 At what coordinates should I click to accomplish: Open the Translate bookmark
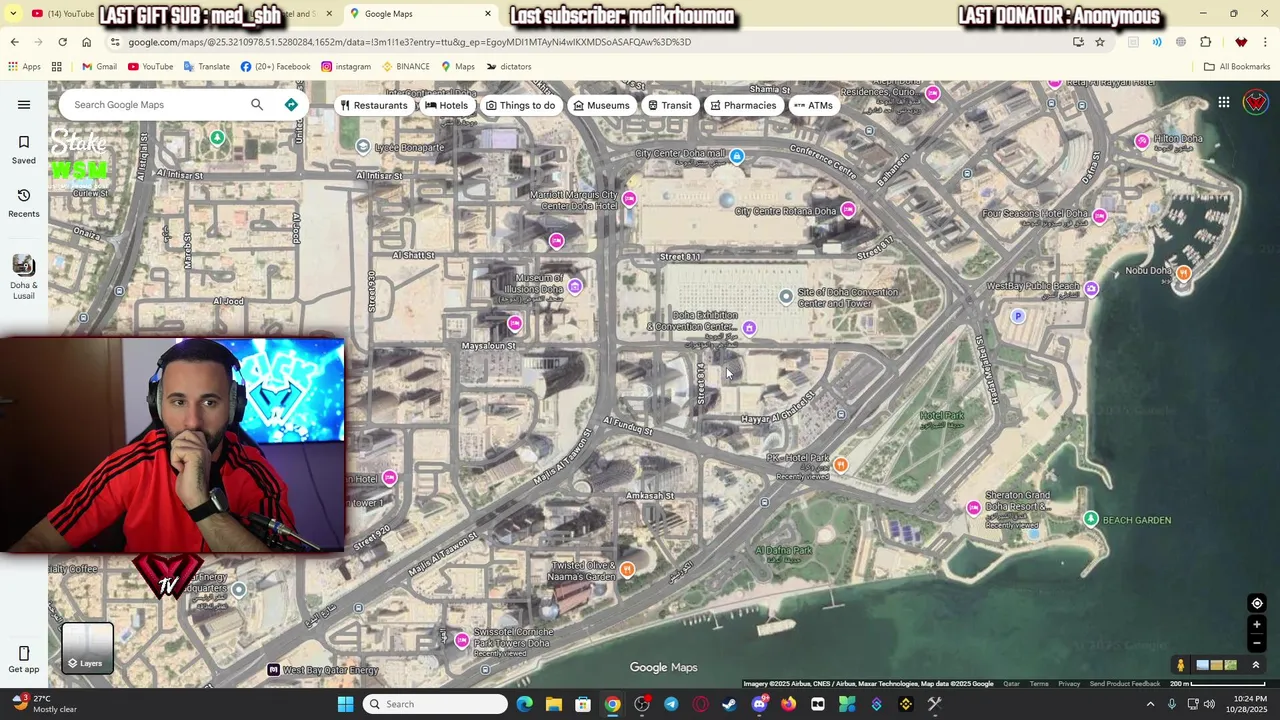click(206, 67)
